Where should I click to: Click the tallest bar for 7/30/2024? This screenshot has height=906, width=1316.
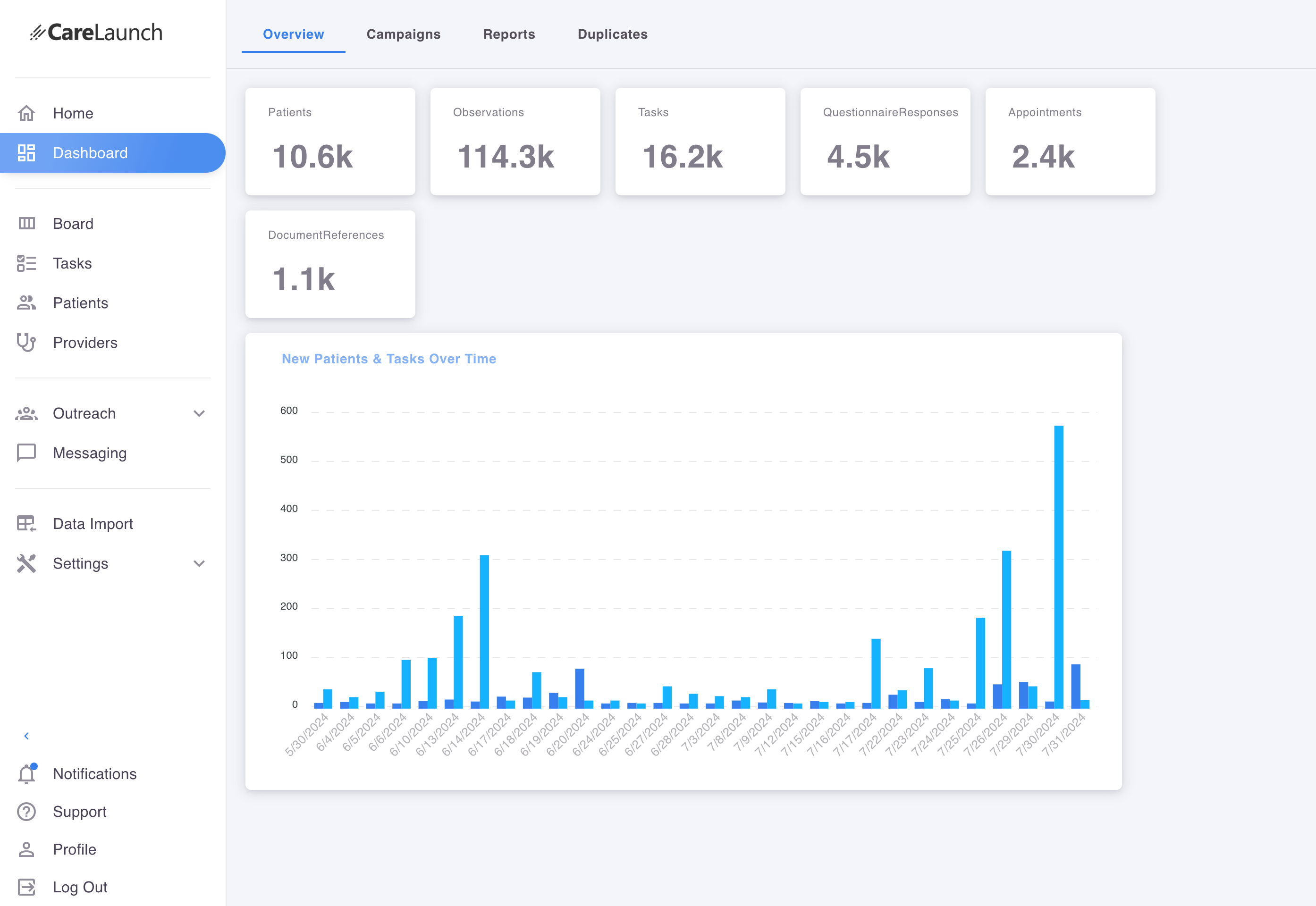1059,567
